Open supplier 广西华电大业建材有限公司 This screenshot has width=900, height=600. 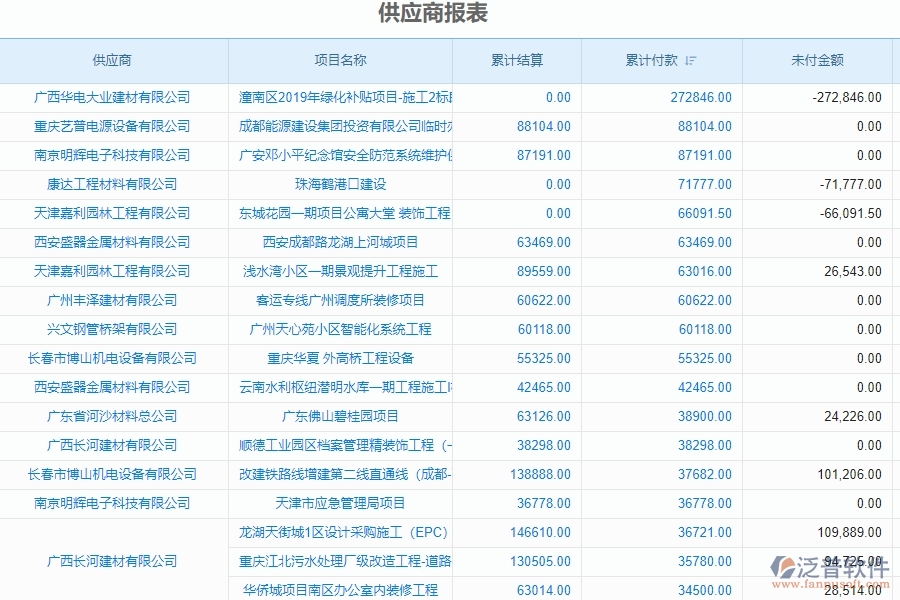(113, 97)
